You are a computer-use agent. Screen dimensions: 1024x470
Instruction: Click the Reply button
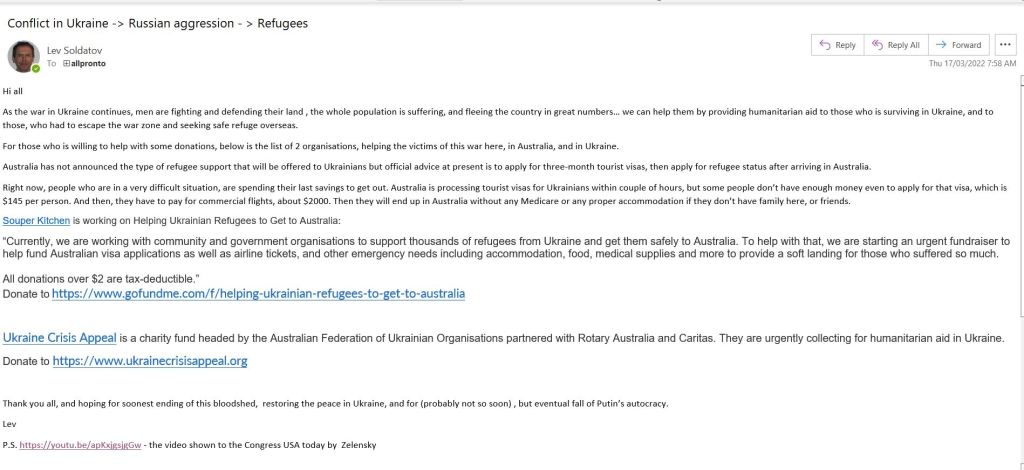tap(837, 45)
